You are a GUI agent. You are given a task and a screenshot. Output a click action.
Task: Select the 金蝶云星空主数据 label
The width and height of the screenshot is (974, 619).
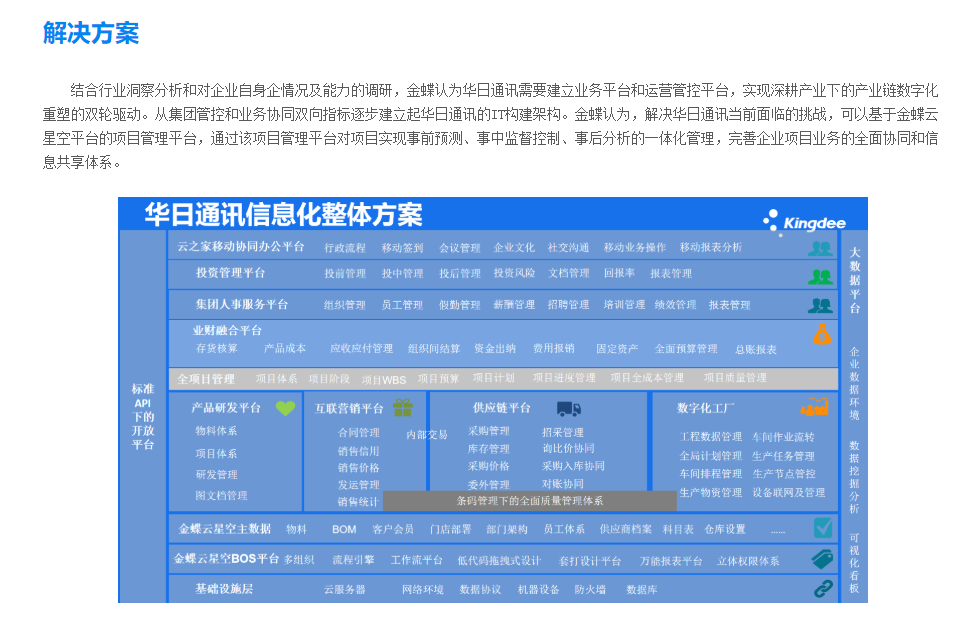(225, 529)
